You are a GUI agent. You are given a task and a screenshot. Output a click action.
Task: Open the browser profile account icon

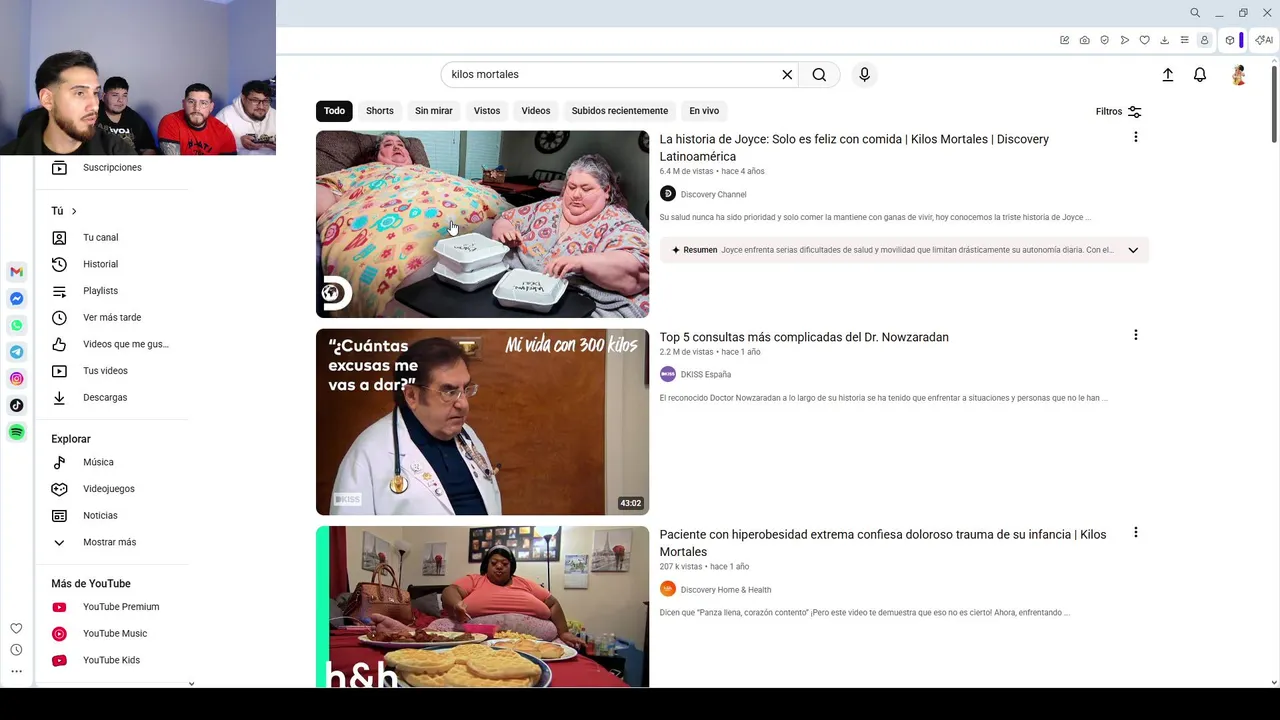pyautogui.click(x=1204, y=40)
